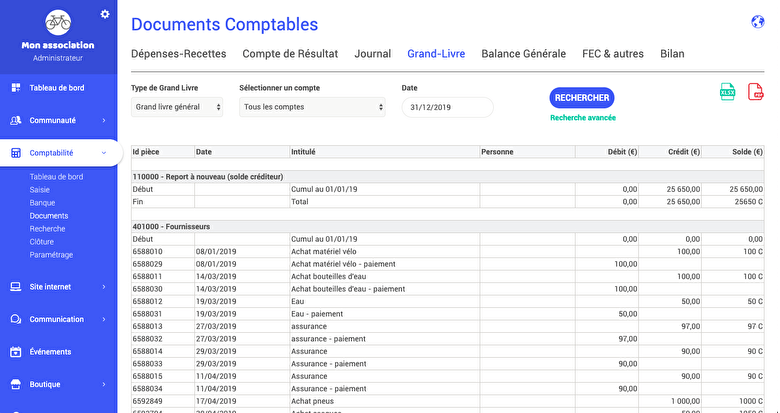The image size is (780, 413).
Task: Expand the Communauté menu chevron
Action: [104, 120]
